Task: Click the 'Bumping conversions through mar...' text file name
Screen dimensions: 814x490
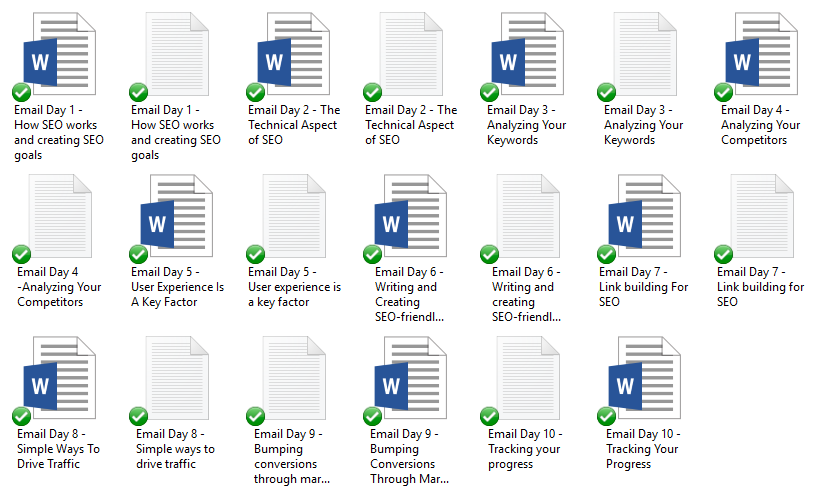Action: 292,456
